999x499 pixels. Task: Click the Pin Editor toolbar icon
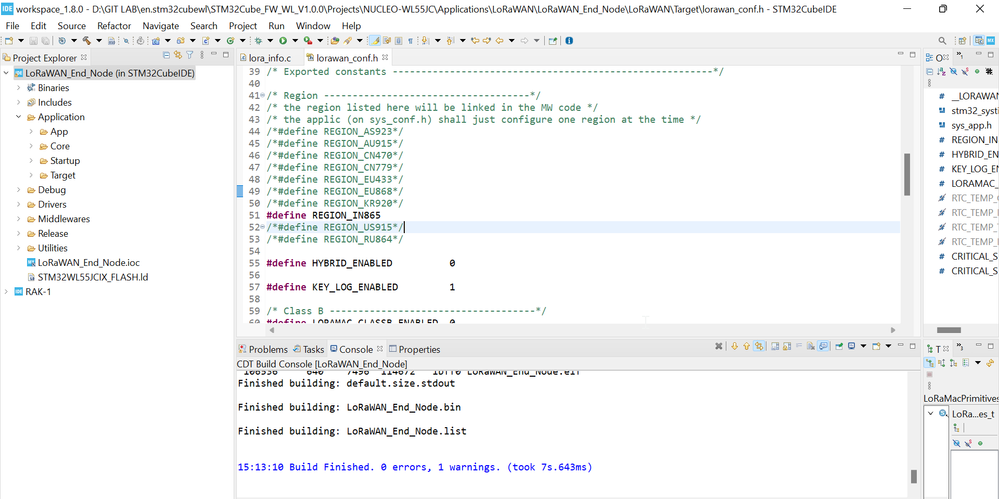[553, 40]
